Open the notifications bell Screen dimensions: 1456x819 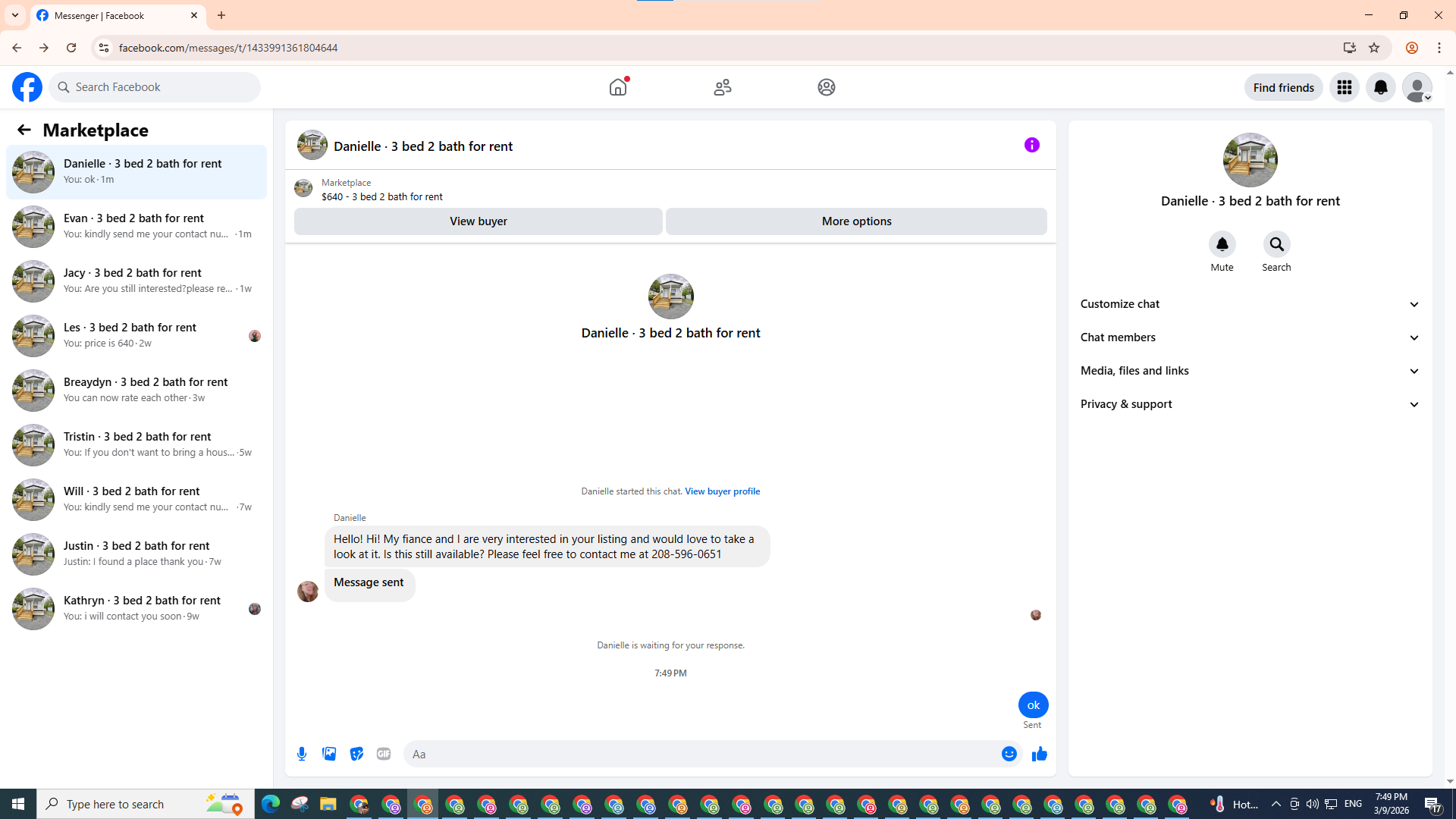point(1380,87)
